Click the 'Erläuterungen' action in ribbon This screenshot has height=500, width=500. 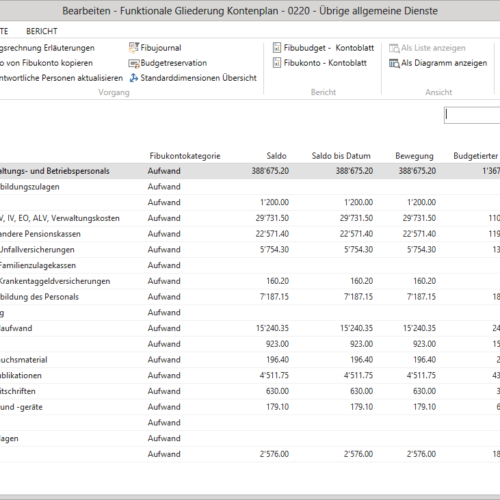click(x=47, y=48)
